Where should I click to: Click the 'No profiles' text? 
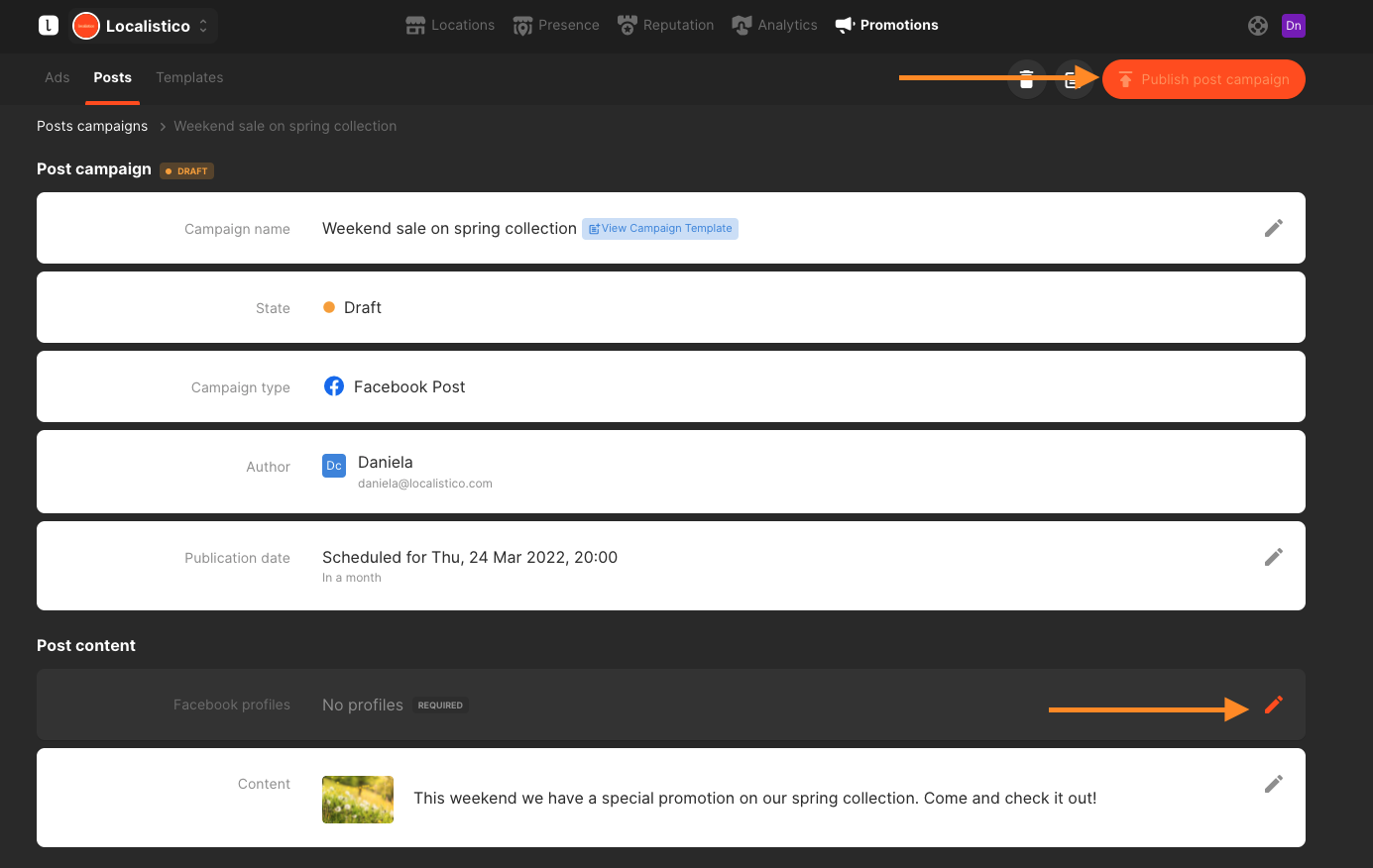point(363,705)
